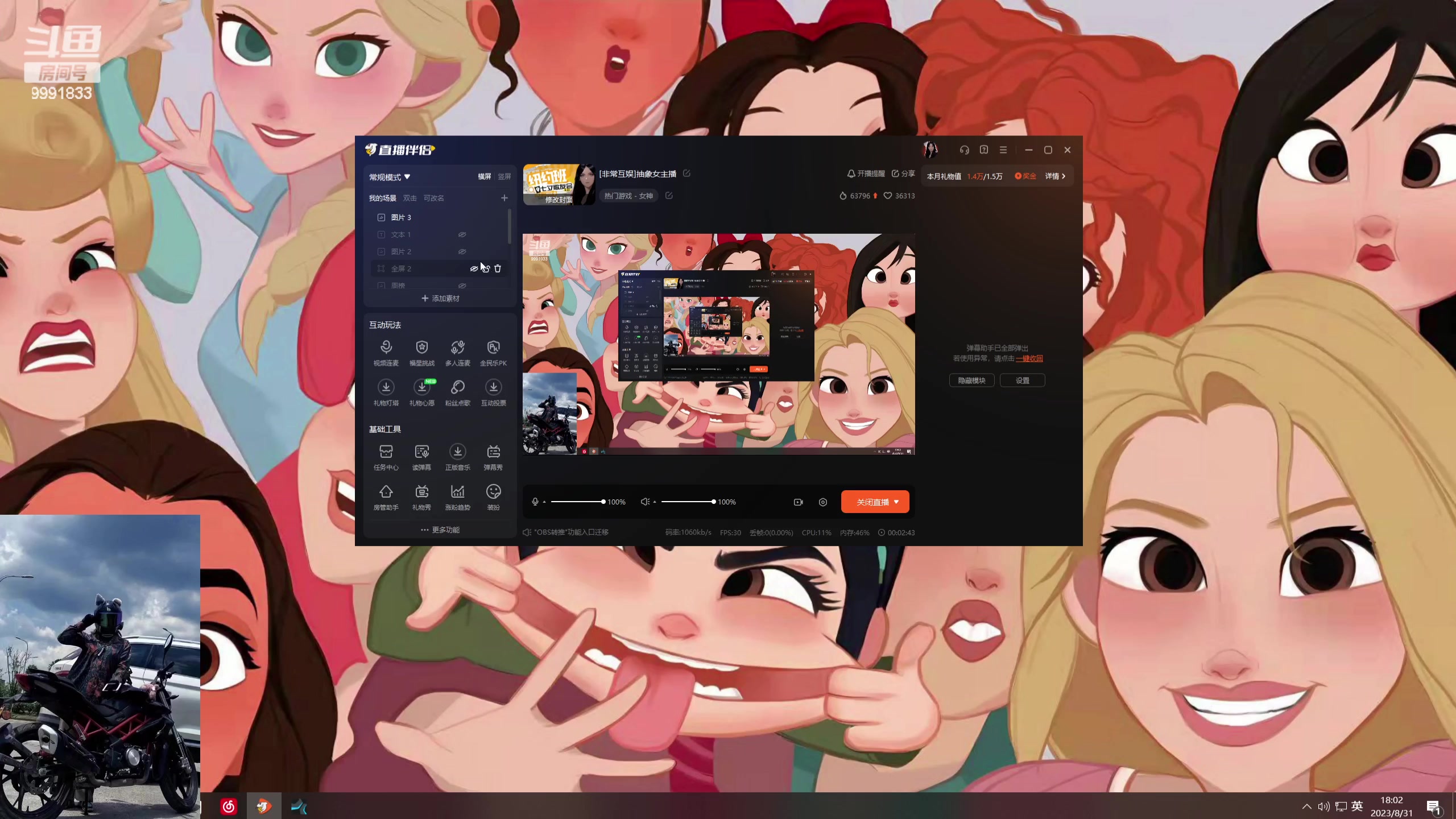The height and width of the screenshot is (819, 1456).
Task: Expand 更多功能 more functions
Action: click(x=440, y=530)
